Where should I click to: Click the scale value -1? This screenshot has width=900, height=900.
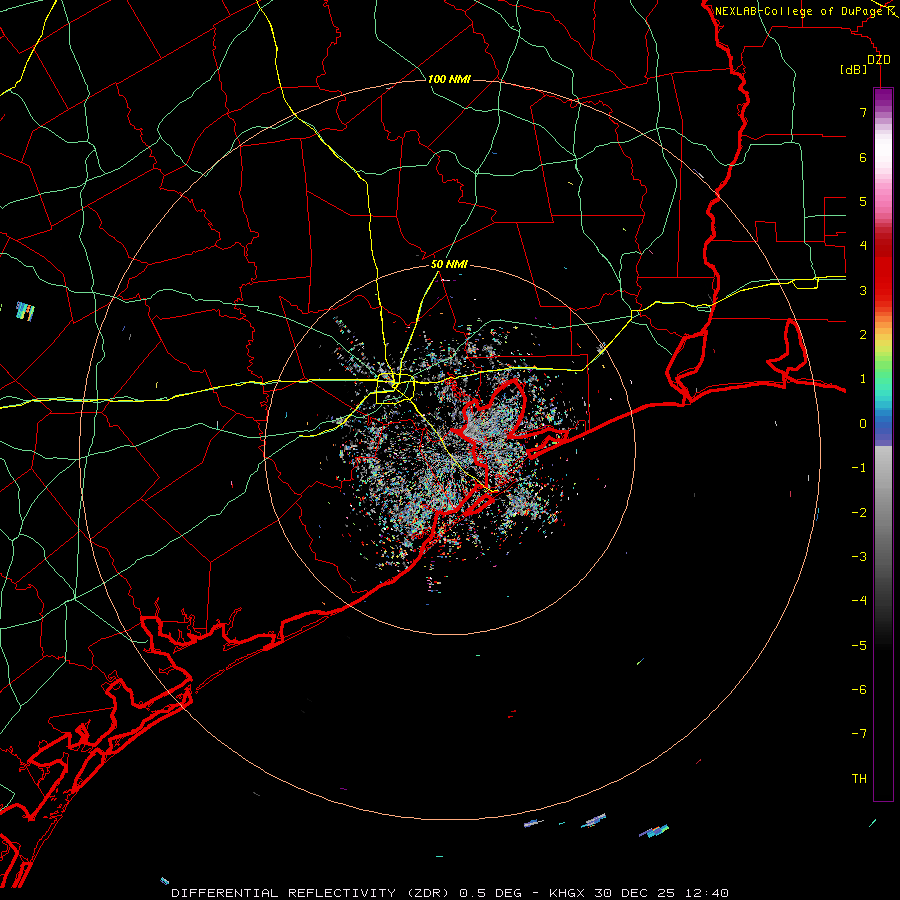click(x=859, y=468)
